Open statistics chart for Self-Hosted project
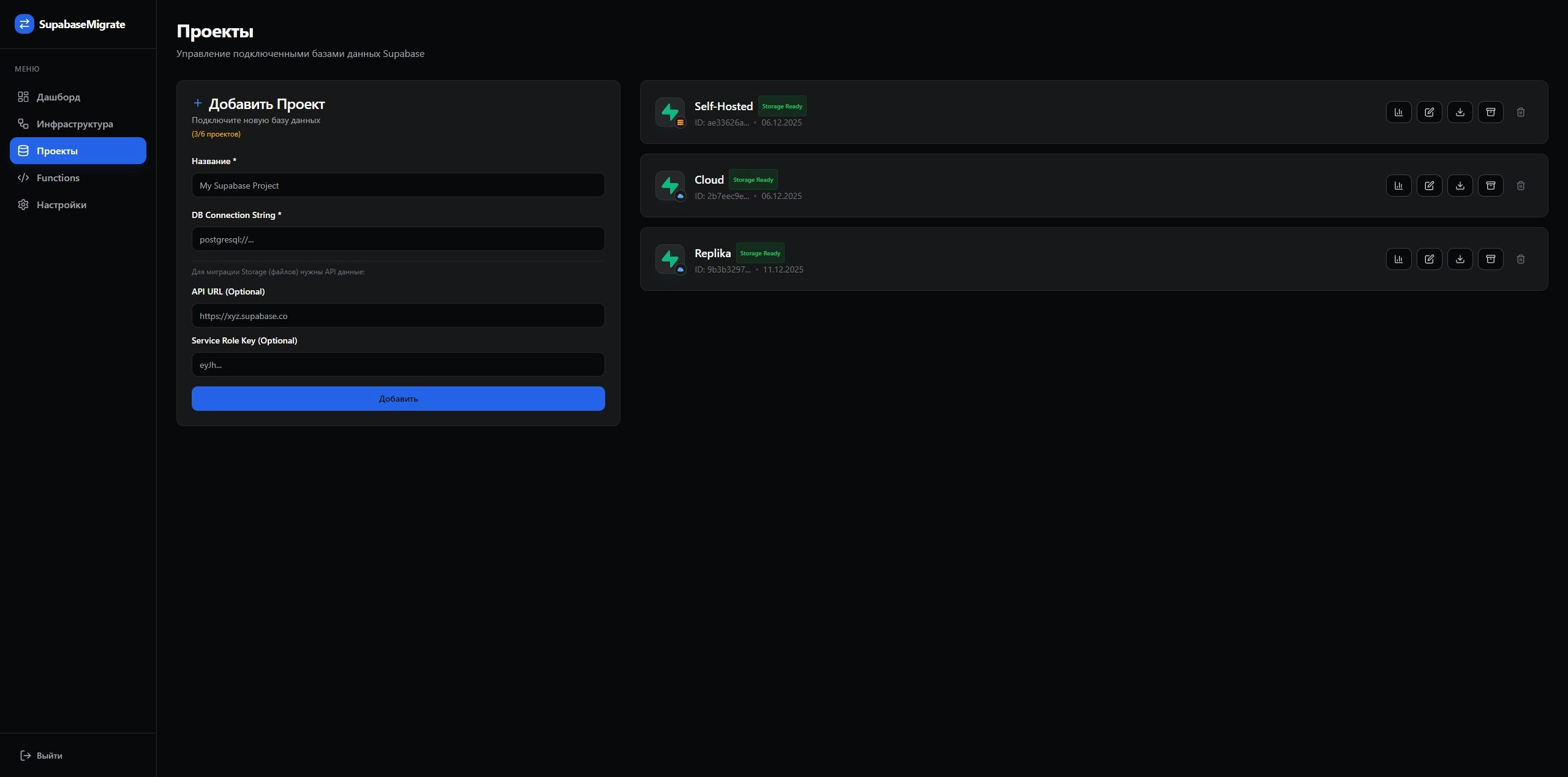This screenshot has height=777, width=1568. point(1398,112)
